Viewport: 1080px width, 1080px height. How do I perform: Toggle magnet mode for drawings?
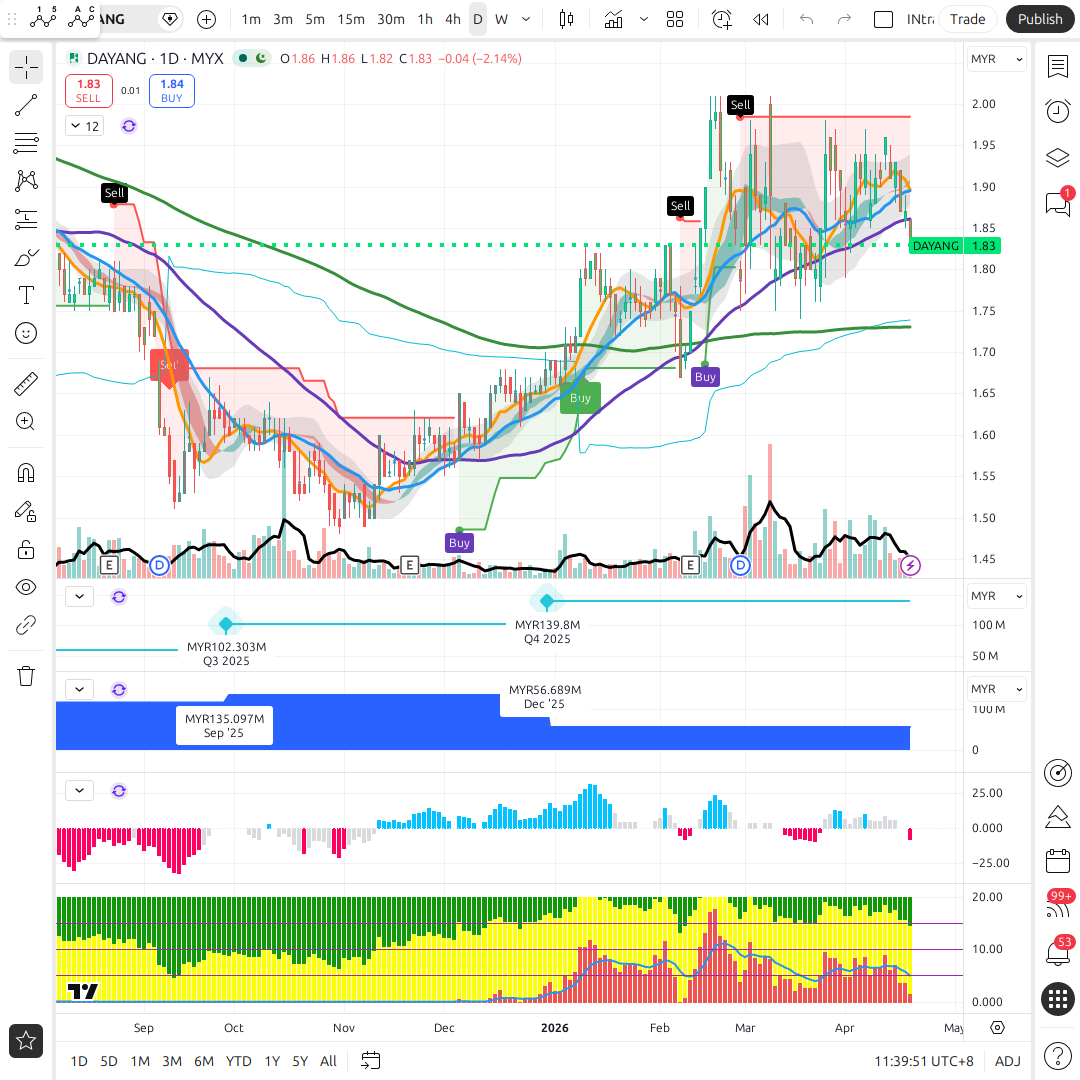click(x=26, y=473)
